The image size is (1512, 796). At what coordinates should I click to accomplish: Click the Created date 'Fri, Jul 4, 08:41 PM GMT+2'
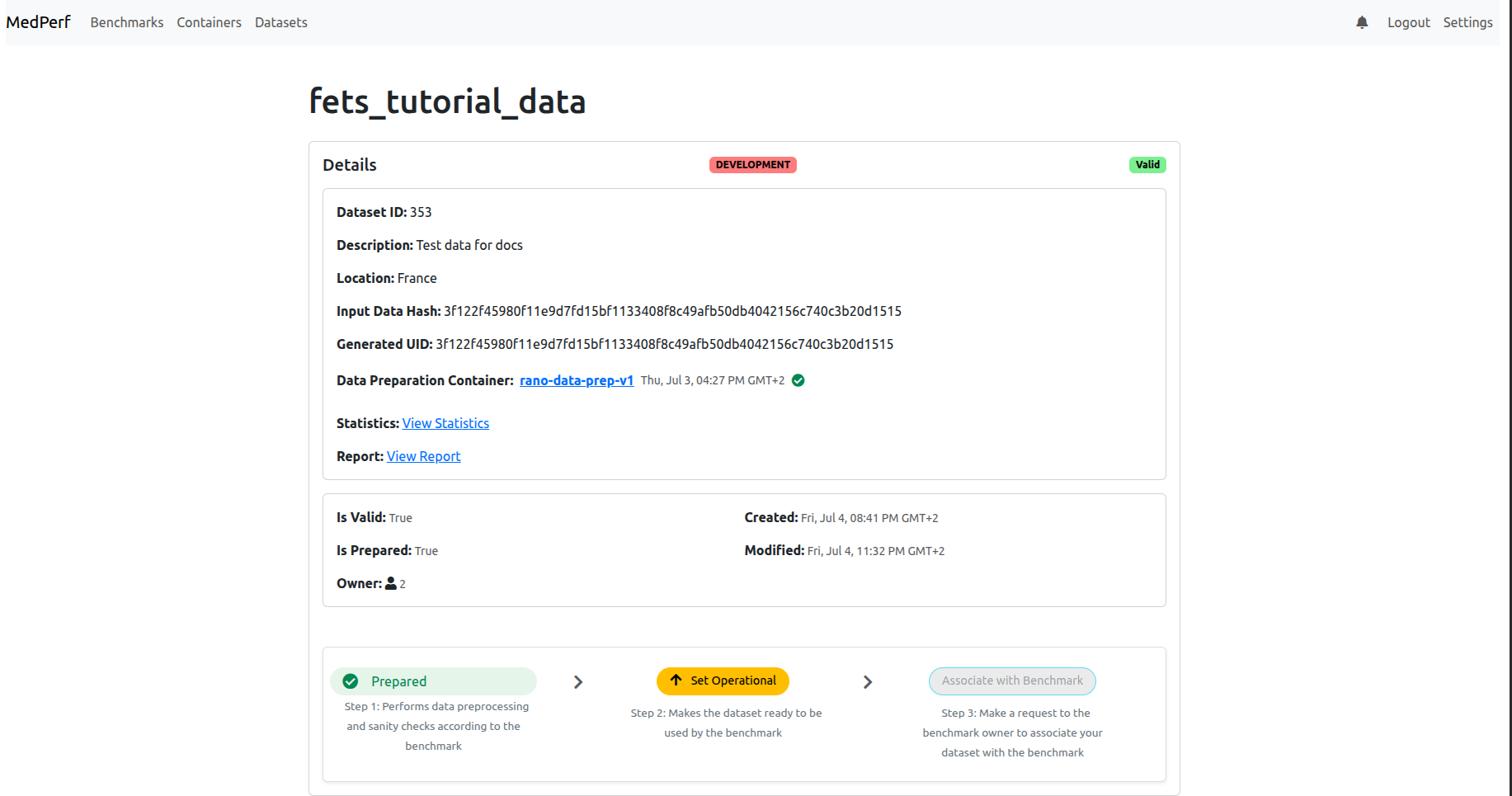(869, 518)
